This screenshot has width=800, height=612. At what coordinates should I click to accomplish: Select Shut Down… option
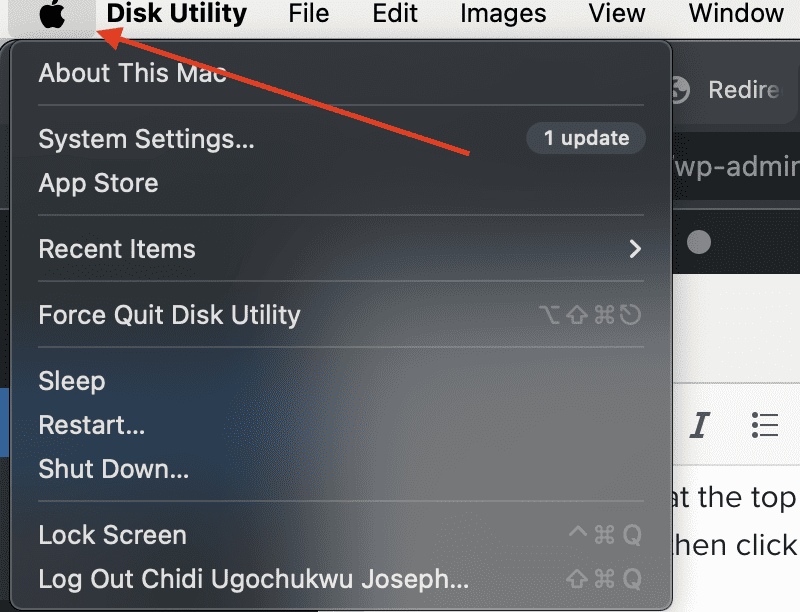coord(113,469)
